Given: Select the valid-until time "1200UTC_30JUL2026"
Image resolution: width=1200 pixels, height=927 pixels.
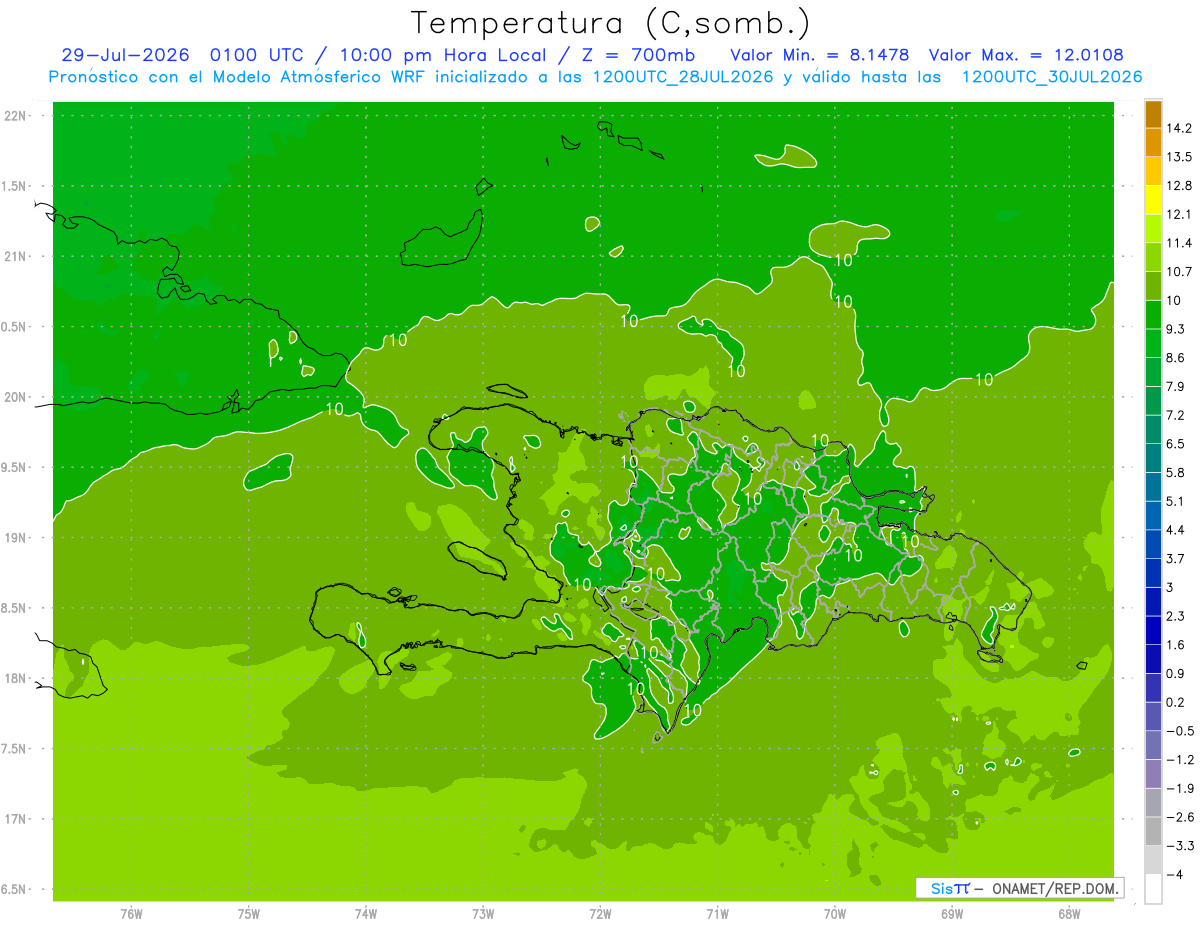Looking at the screenshot, I should click(1052, 77).
